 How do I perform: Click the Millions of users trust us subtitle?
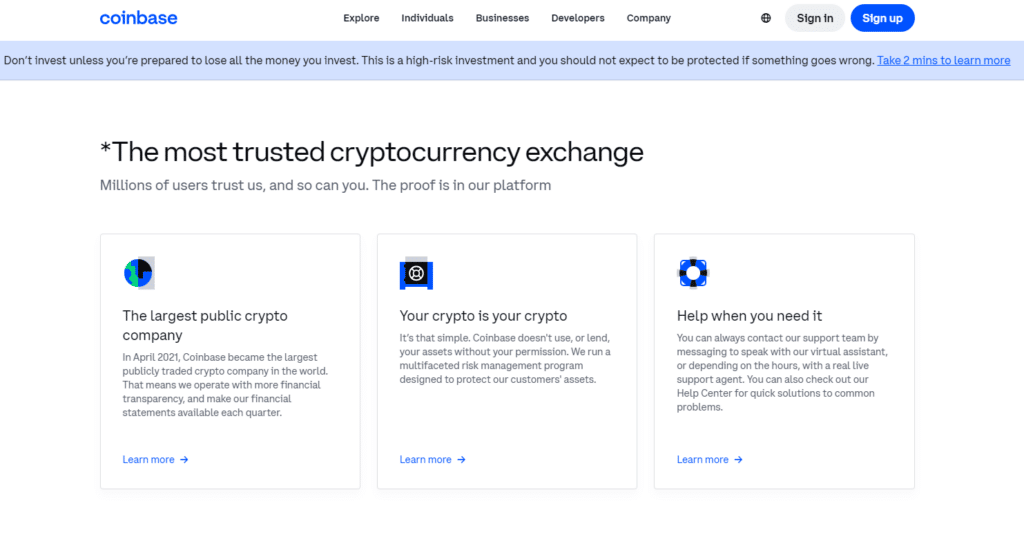coord(325,186)
